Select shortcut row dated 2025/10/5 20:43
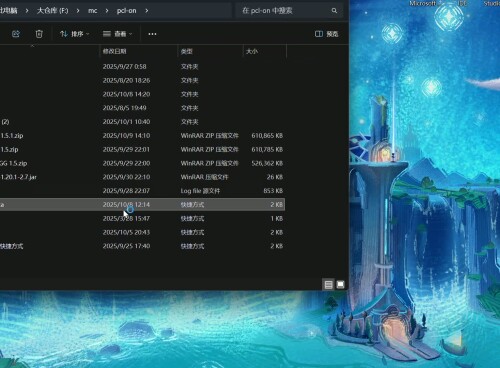 [142, 232]
